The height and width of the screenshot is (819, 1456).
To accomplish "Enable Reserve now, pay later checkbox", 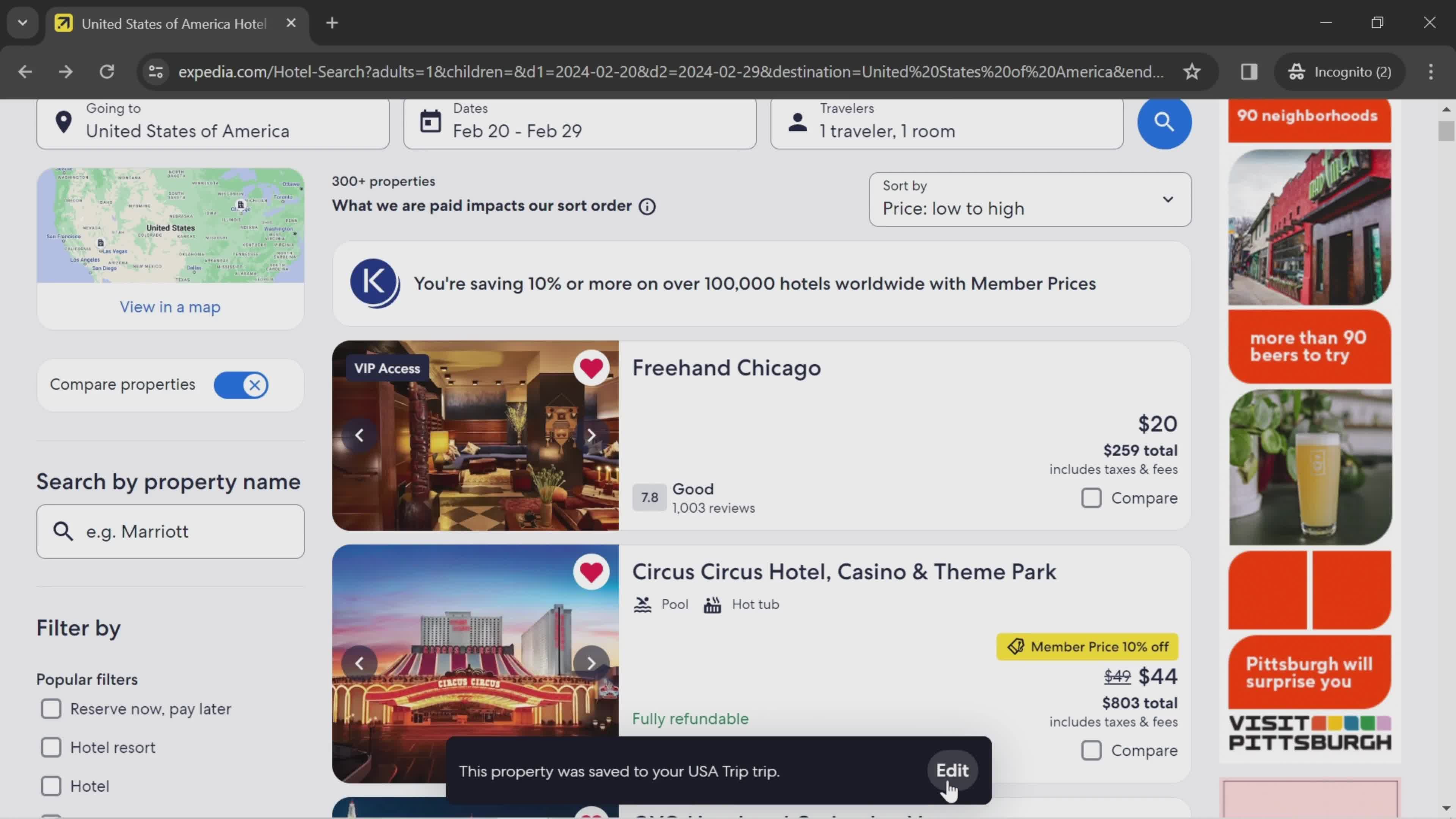I will tap(51, 708).
